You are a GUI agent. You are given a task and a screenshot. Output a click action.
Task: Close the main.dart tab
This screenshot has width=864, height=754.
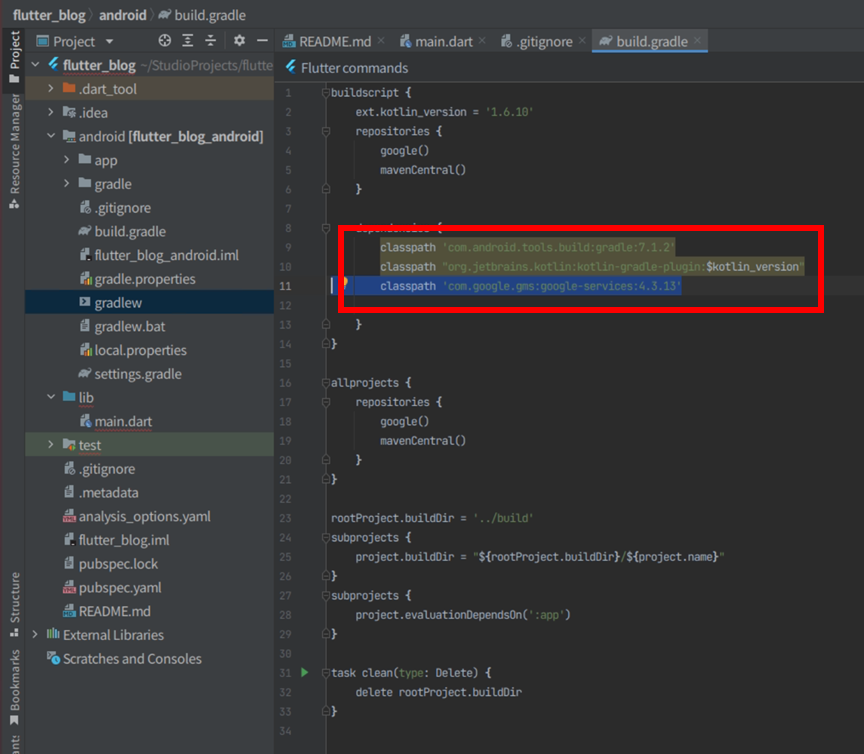482,40
